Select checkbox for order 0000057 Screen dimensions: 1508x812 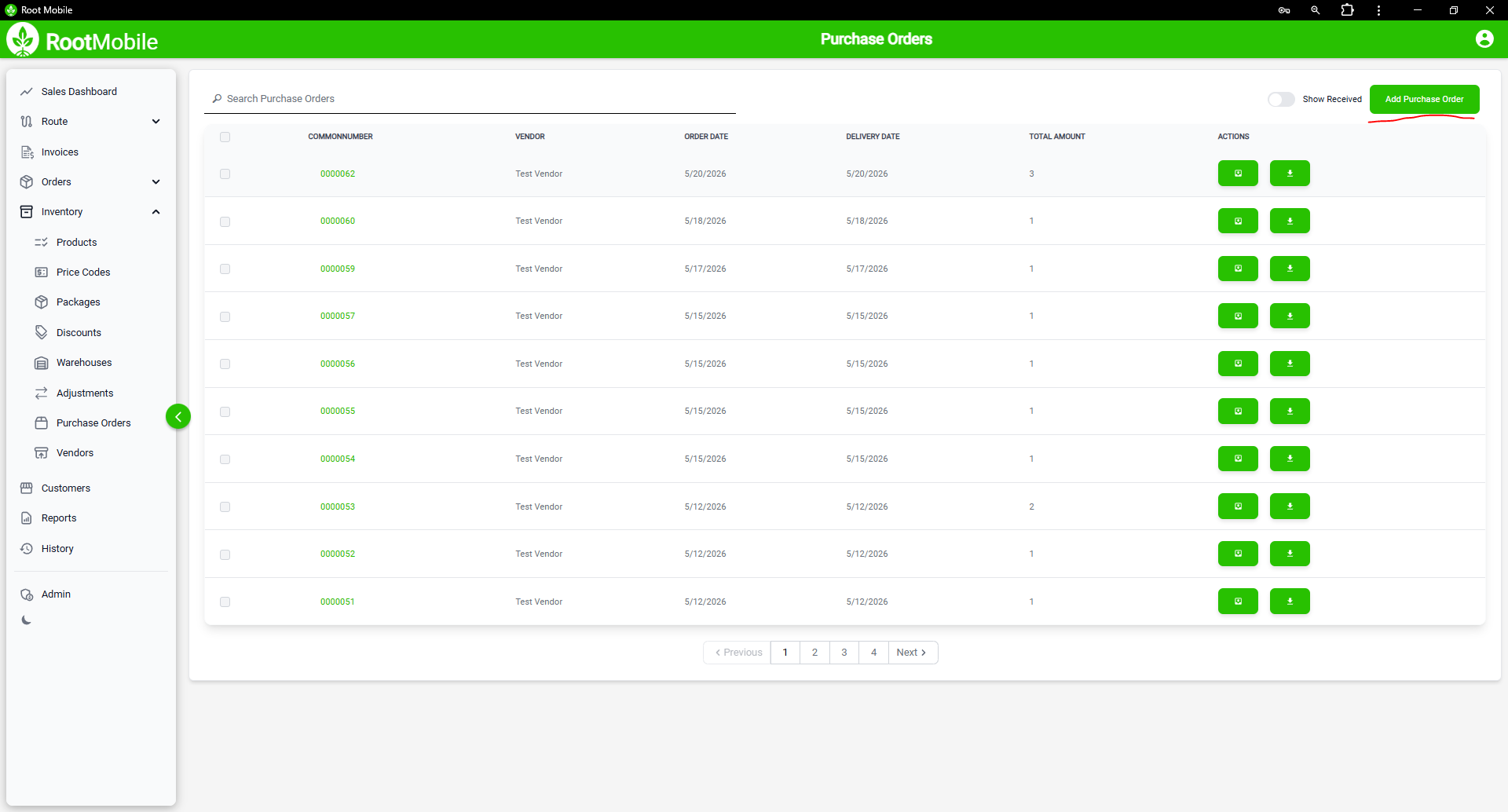coord(225,317)
